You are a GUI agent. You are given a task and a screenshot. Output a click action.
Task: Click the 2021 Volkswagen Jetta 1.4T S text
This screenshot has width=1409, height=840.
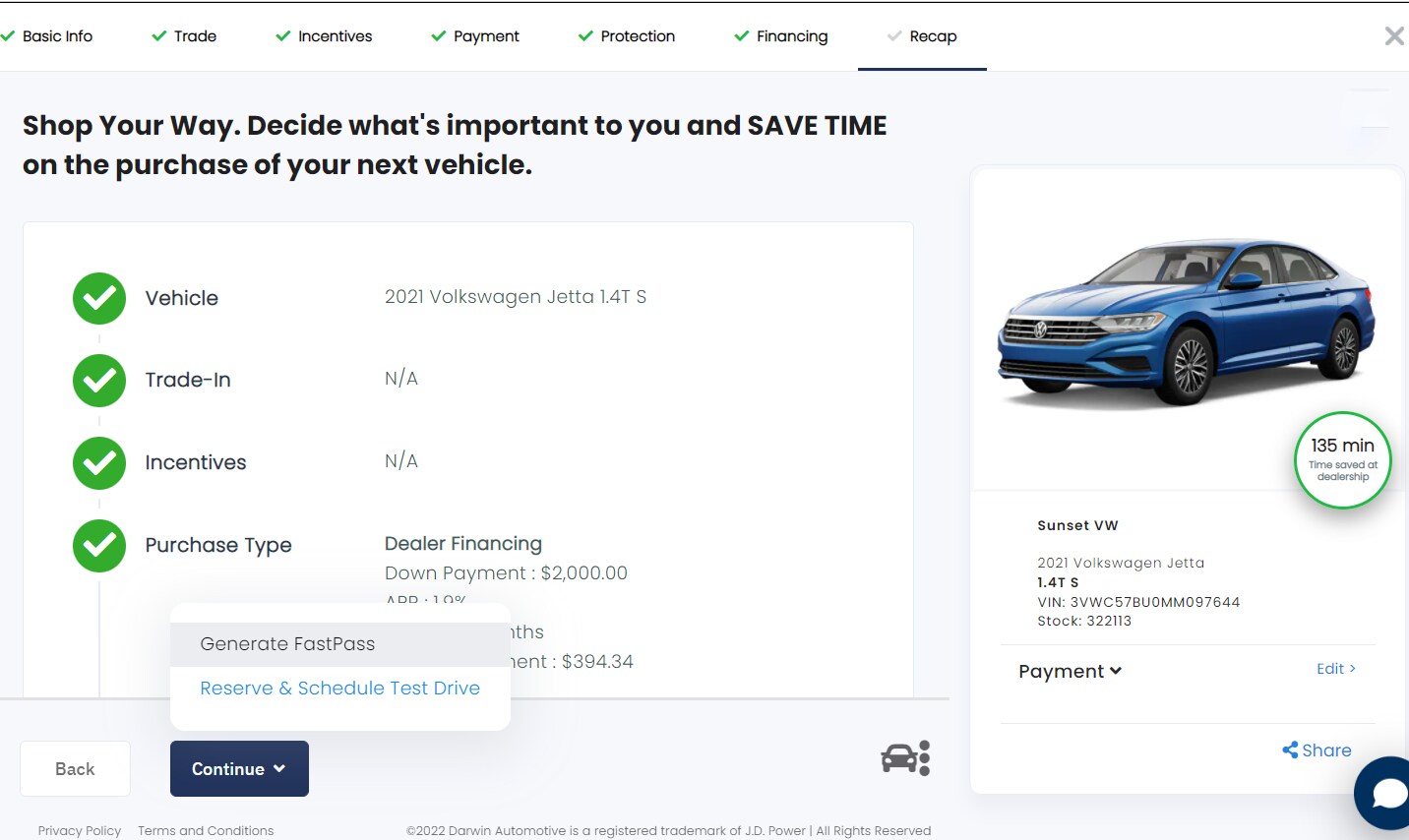coord(516,297)
